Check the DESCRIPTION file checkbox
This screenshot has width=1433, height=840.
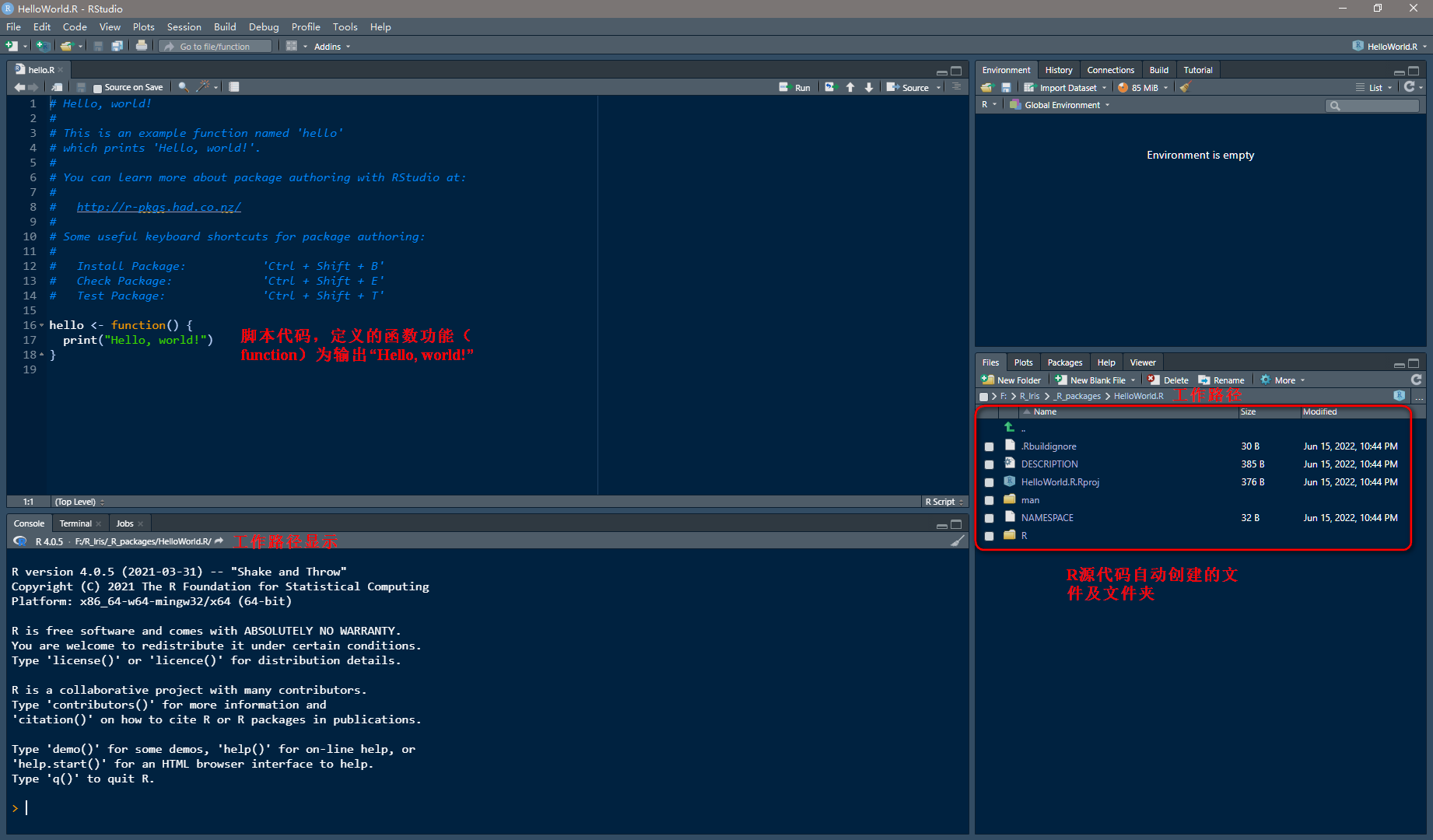(x=989, y=464)
